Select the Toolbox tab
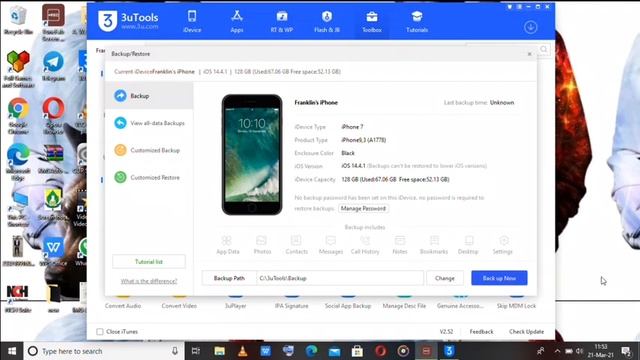 (x=372, y=21)
